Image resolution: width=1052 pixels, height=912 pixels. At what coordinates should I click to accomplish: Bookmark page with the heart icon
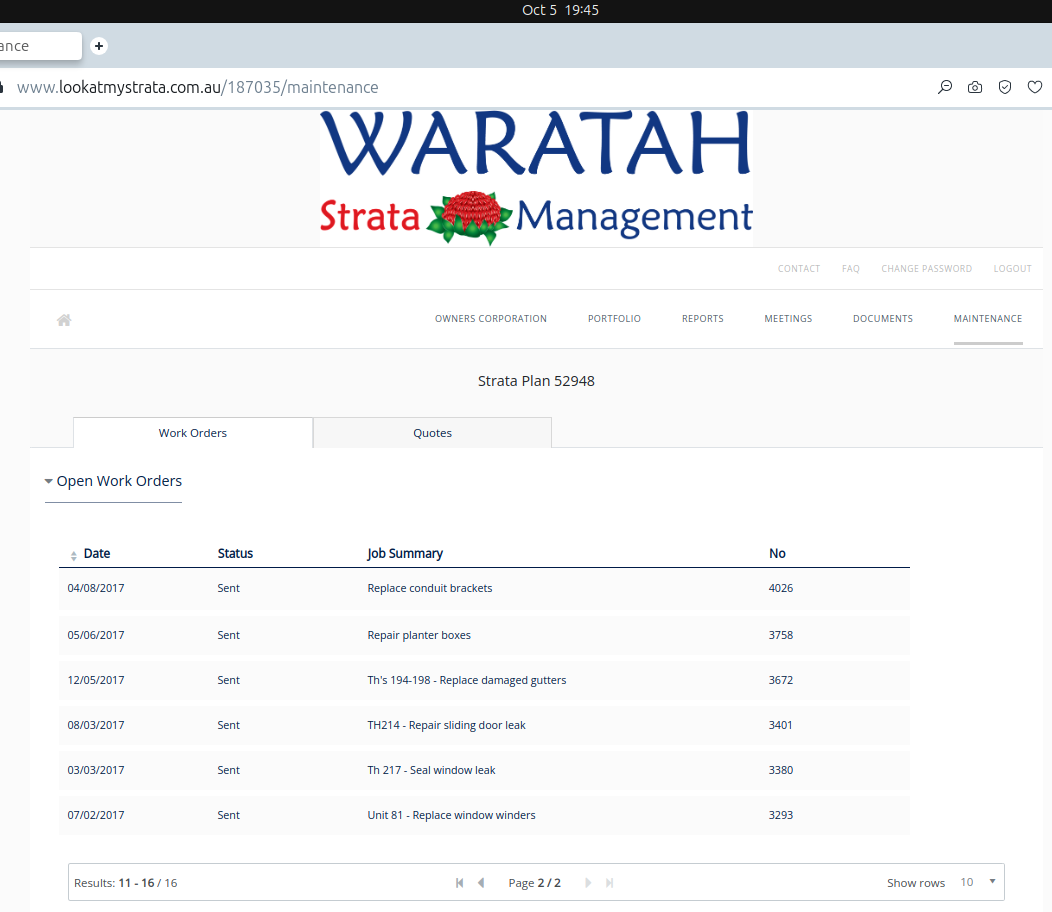click(x=1035, y=87)
